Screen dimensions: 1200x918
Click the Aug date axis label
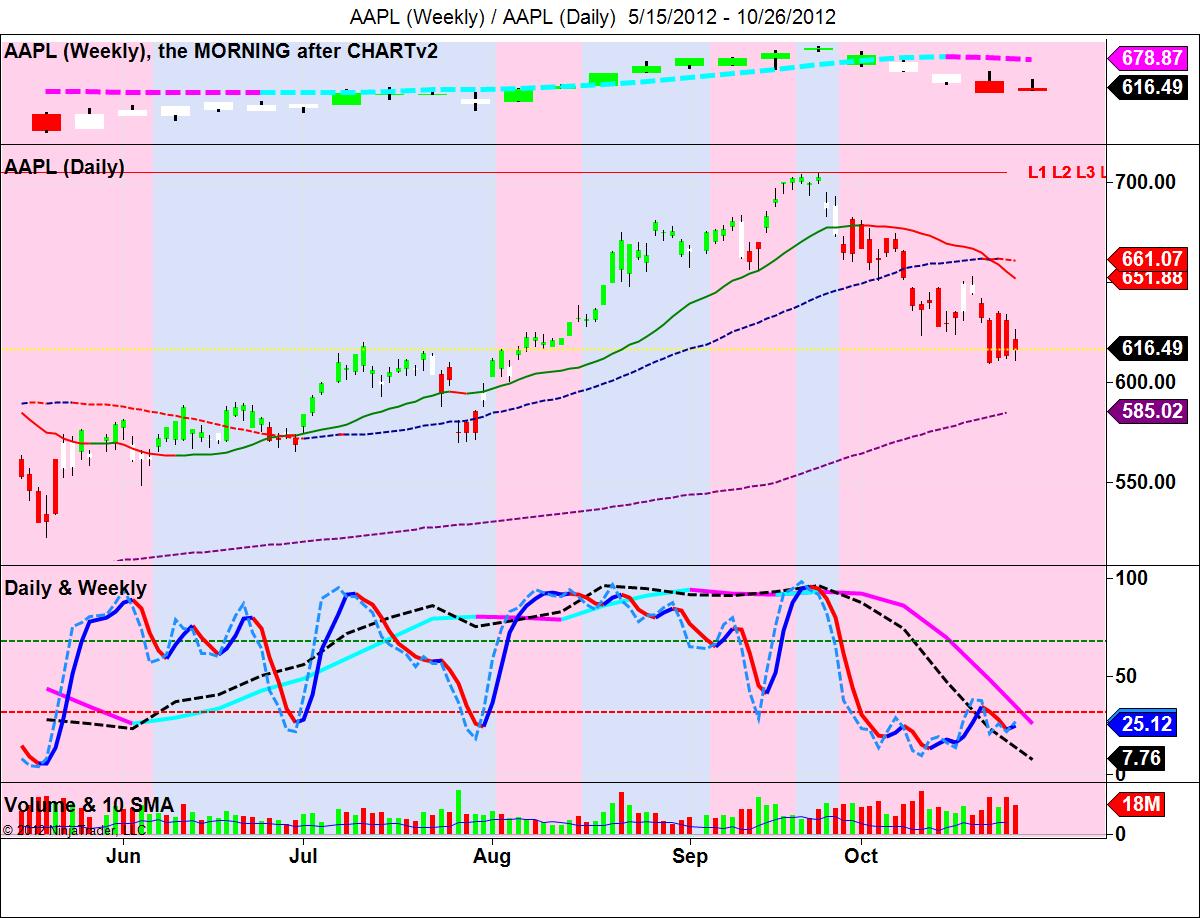point(491,856)
